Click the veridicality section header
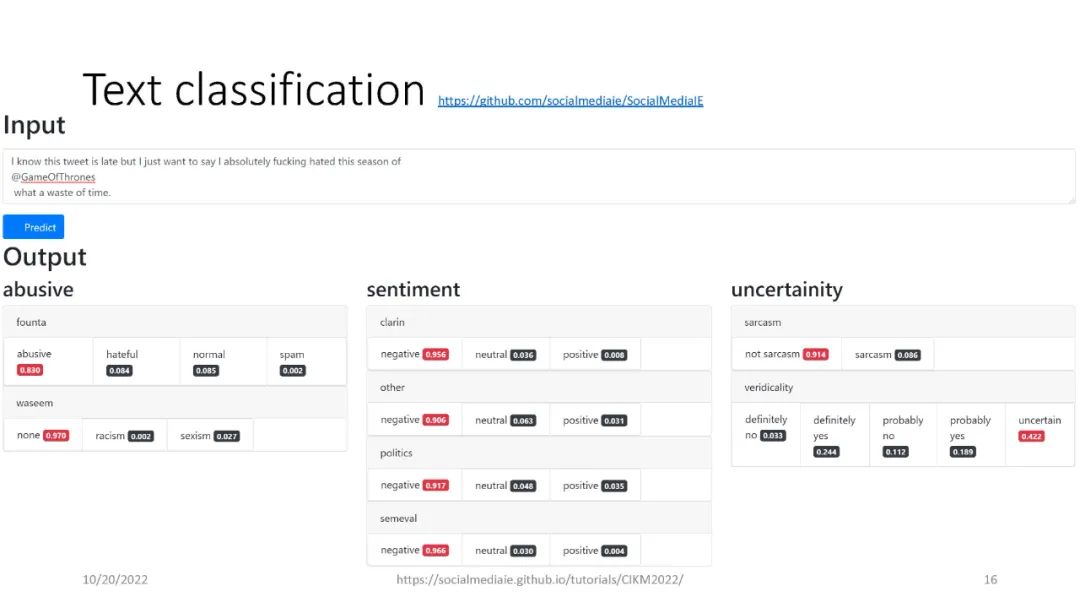This screenshot has width=1080, height=608. click(x=903, y=387)
